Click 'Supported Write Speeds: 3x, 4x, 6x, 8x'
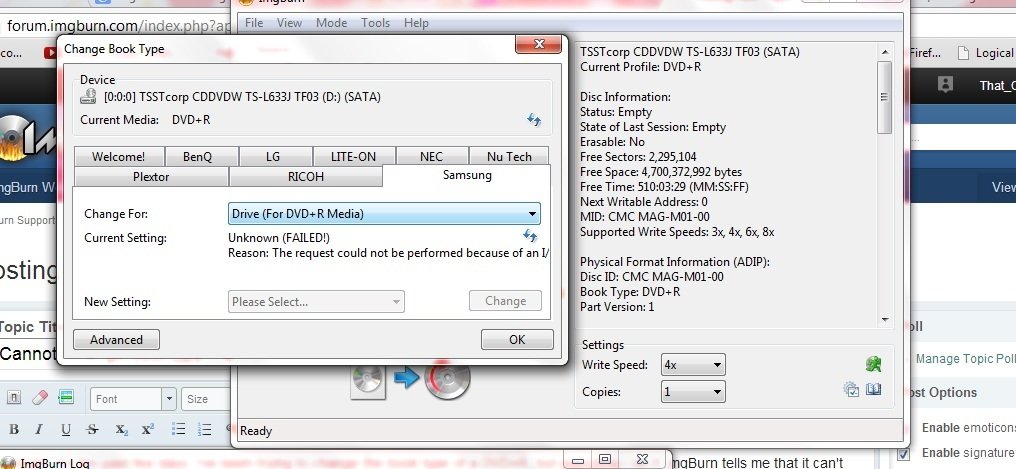This screenshot has width=1016, height=469. [x=677, y=232]
